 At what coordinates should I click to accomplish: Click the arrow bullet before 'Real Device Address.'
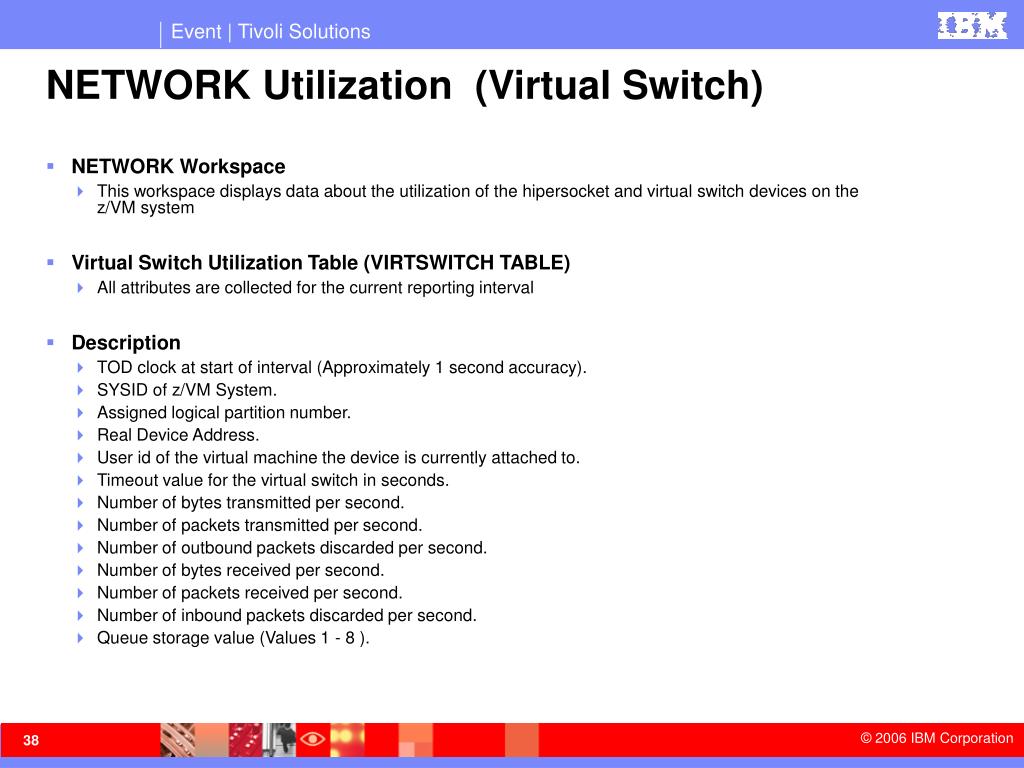click(x=80, y=436)
